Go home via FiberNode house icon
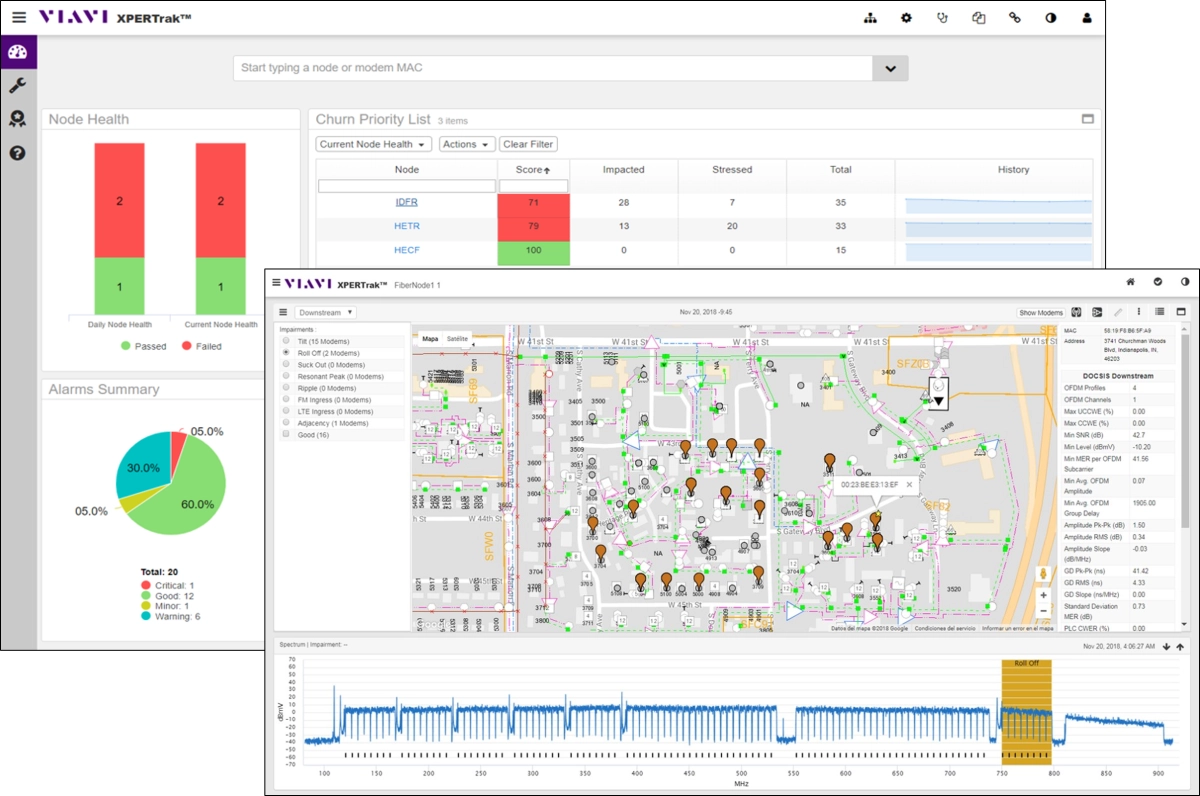Screen dimensions: 1200x796 1130,284
